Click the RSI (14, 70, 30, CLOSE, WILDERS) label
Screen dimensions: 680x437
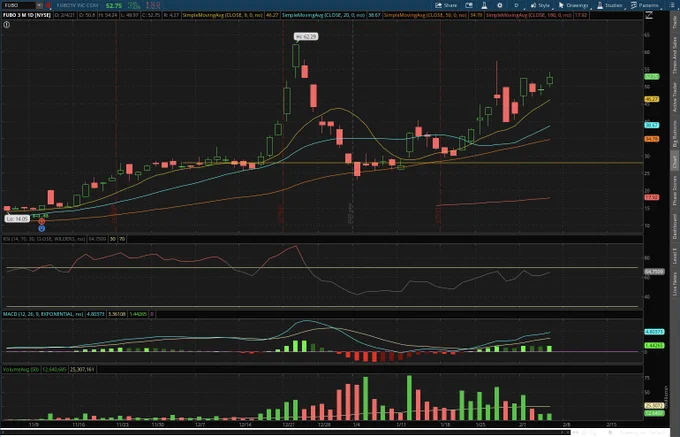click(44, 239)
